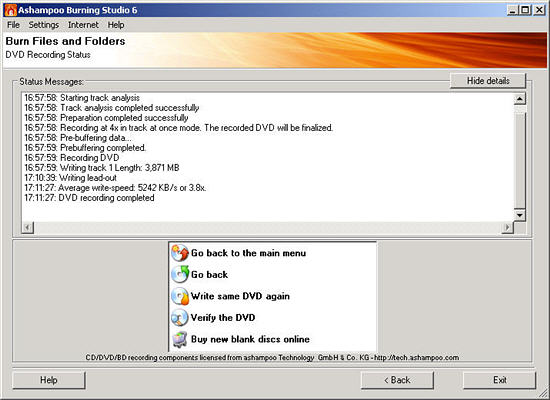The image size is (550, 400).
Task: Open the Help menu in menu bar
Action: [x=116, y=25]
